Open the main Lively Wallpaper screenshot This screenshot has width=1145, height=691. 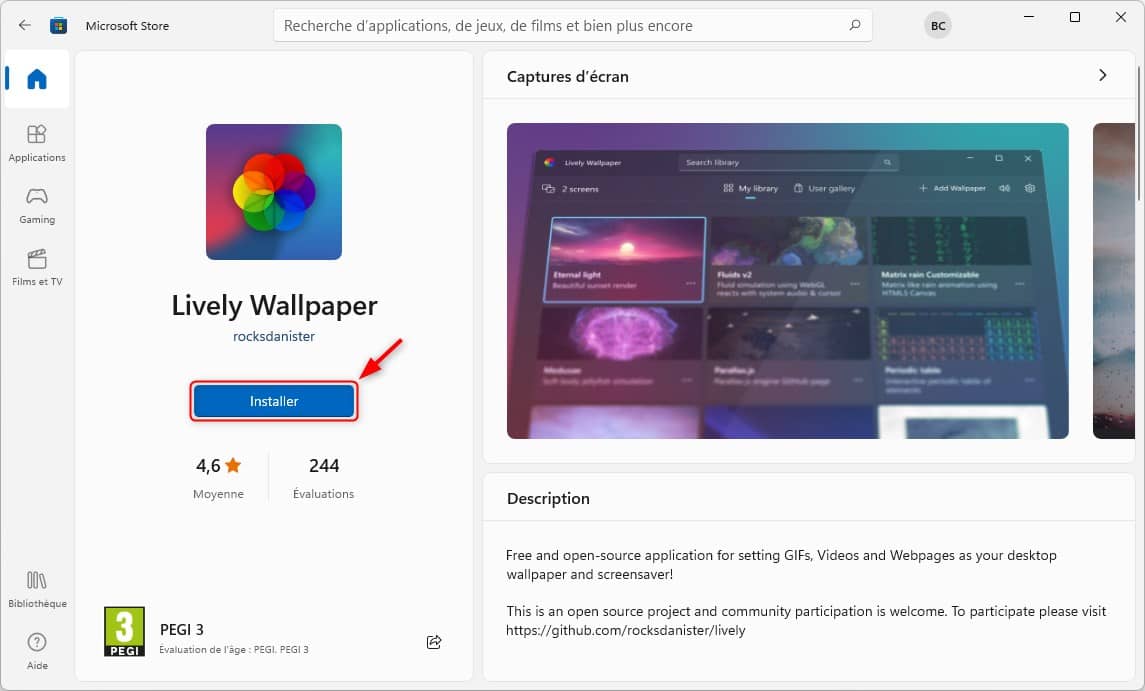[x=788, y=280]
